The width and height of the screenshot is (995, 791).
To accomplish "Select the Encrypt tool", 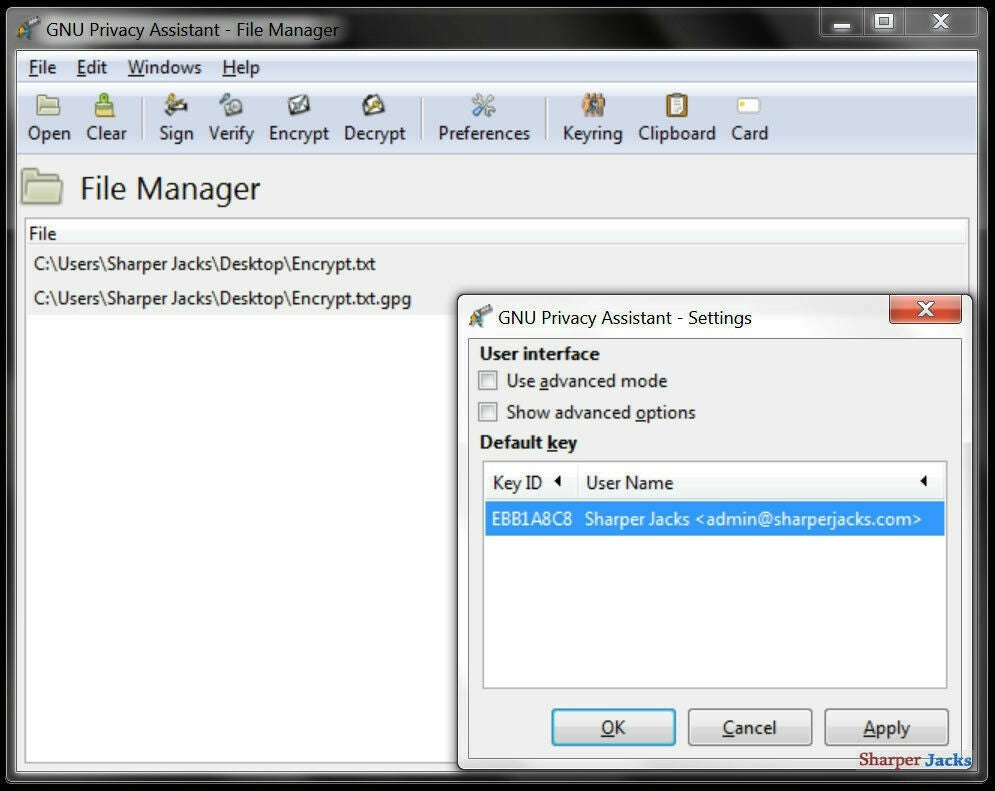I will click(x=298, y=115).
